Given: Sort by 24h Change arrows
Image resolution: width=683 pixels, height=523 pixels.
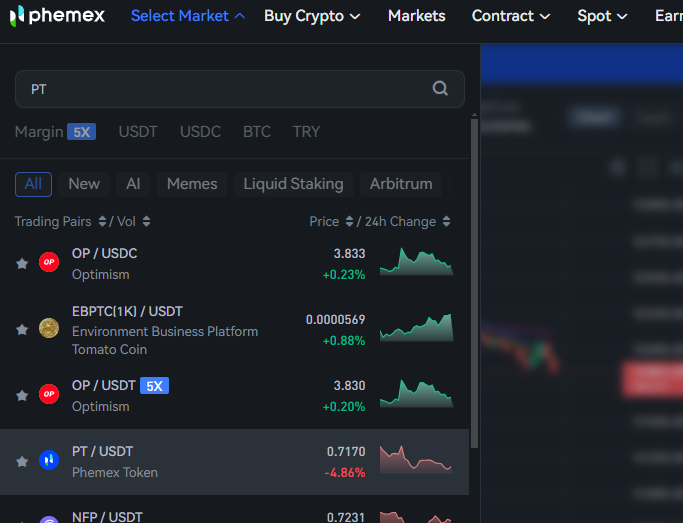Looking at the screenshot, I should click(x=446, y=221).
